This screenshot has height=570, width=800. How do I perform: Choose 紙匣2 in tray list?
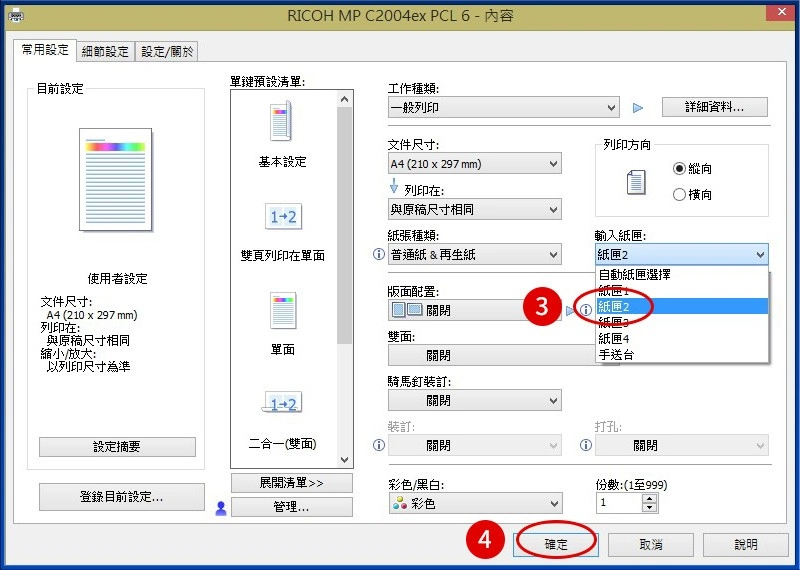682,306
